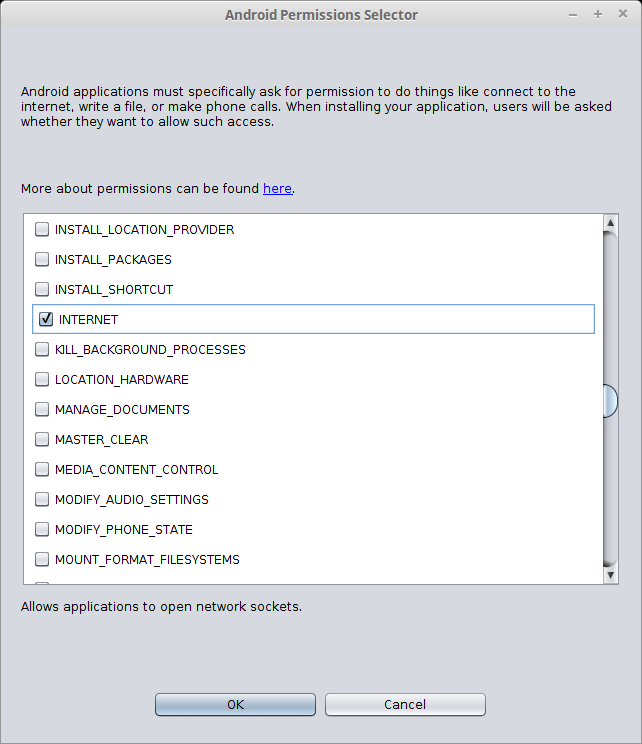Uncheck the INTERNET permission

pyautogui.click(x=46, y=319)
